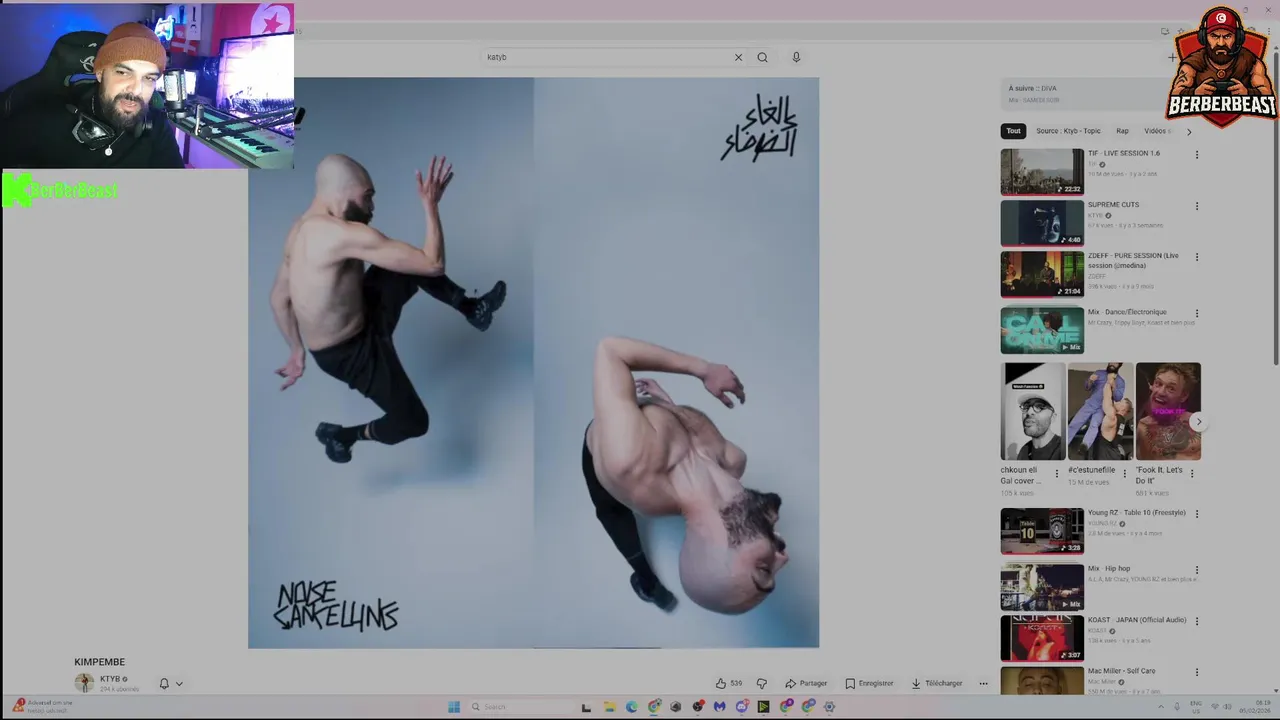The width and height of the screenshot is (1280, 720).
Task: Click the notification bell for KTYB
Action: point(164,684)
